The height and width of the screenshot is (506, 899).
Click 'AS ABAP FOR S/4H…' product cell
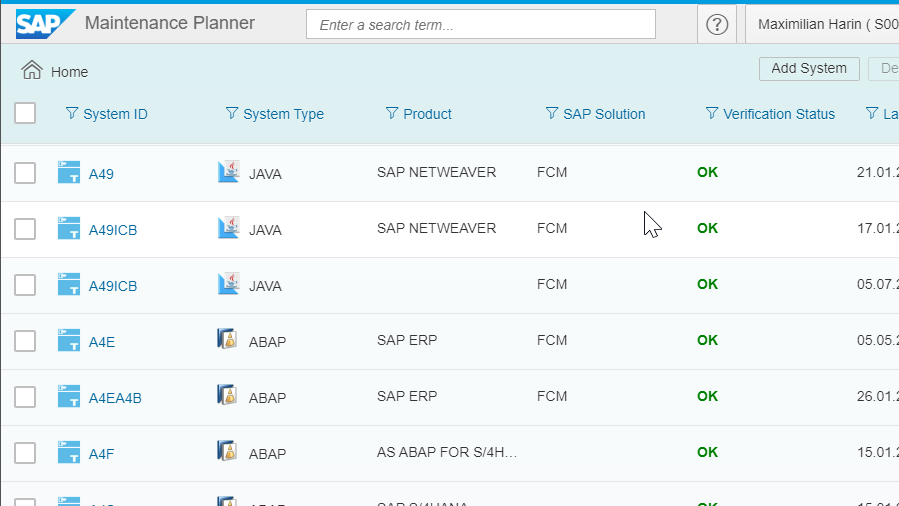coord(447,452)
